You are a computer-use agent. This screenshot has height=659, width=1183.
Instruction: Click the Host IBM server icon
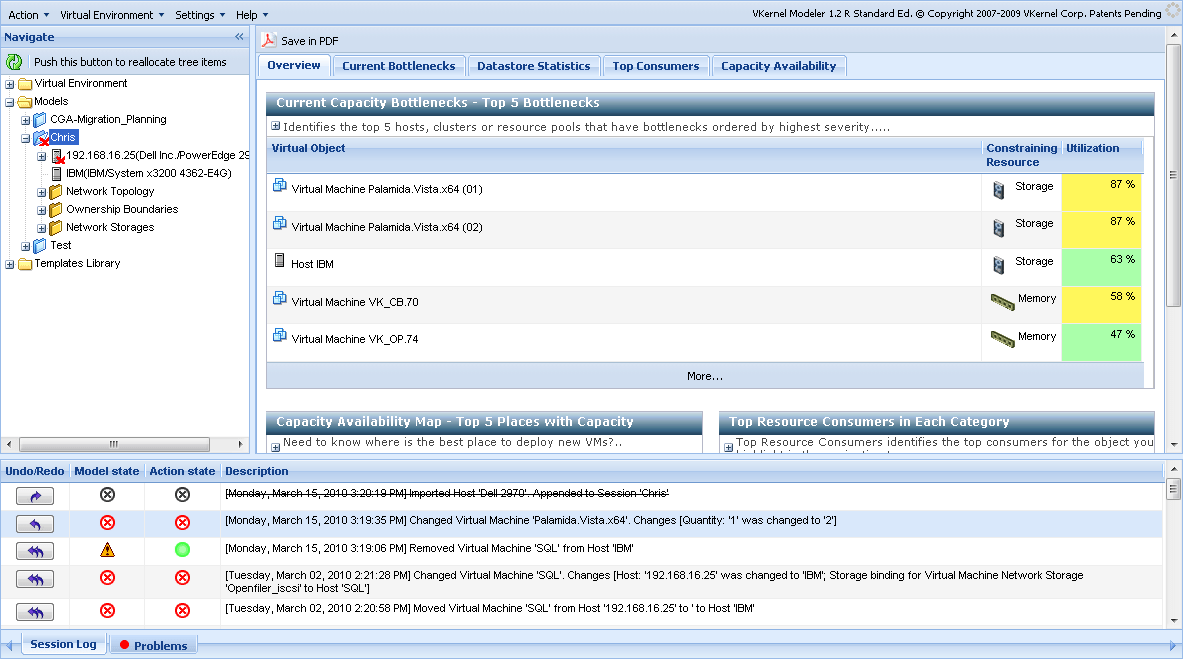pos(280,260)
